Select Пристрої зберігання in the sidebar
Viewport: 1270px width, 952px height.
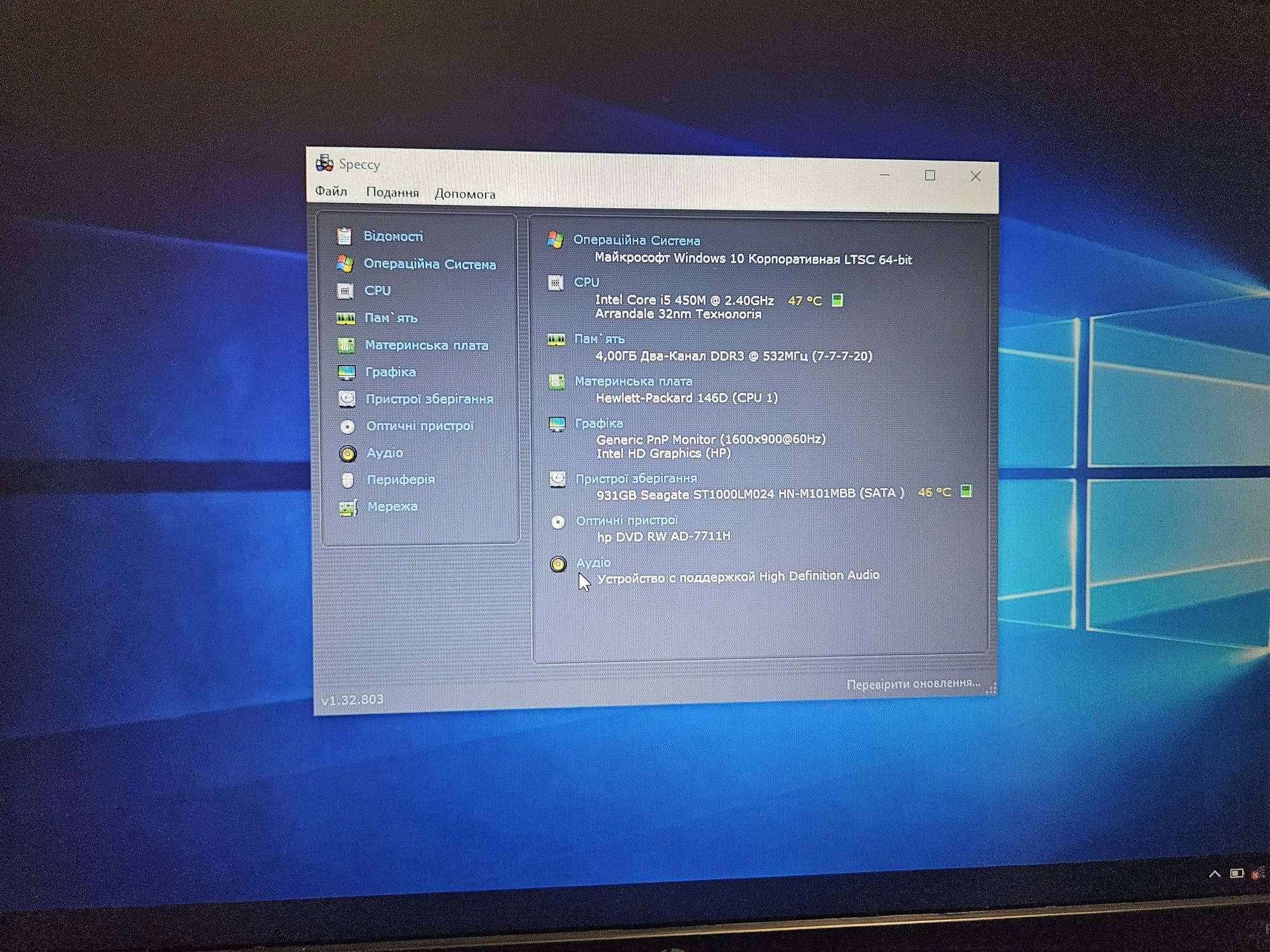pos(429,399)
